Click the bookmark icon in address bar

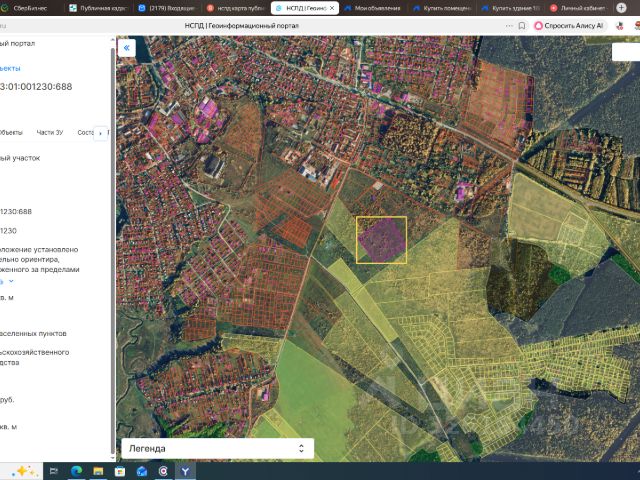click(x=522, y=26)
